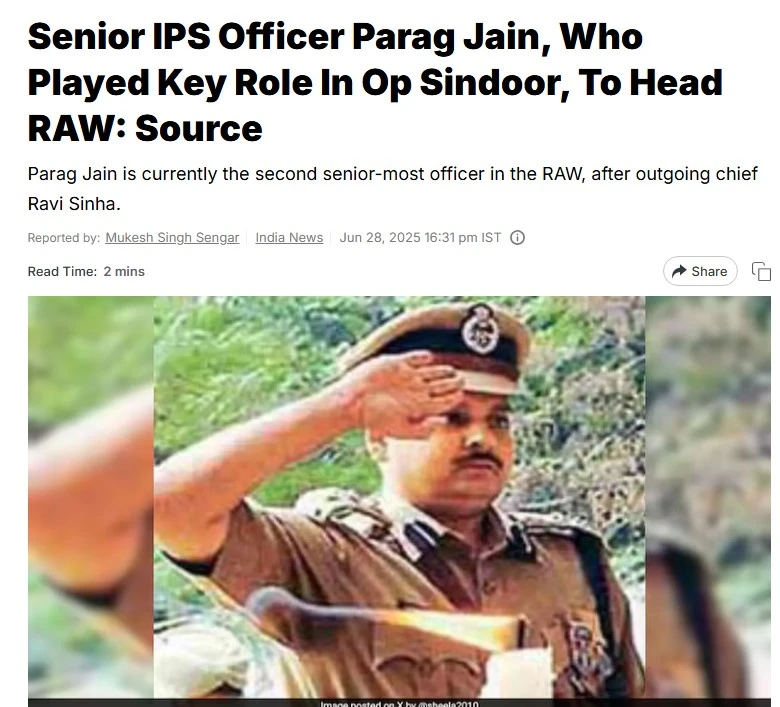This screenshot has height=707, width=780.
Task: Open the Share button
Action: [700, 271]
